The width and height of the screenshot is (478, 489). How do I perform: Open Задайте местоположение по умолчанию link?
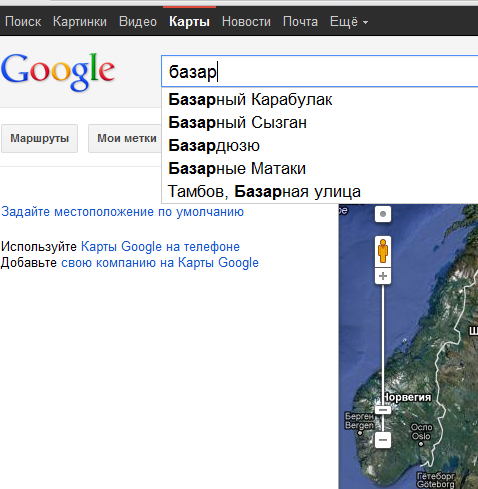122,212
